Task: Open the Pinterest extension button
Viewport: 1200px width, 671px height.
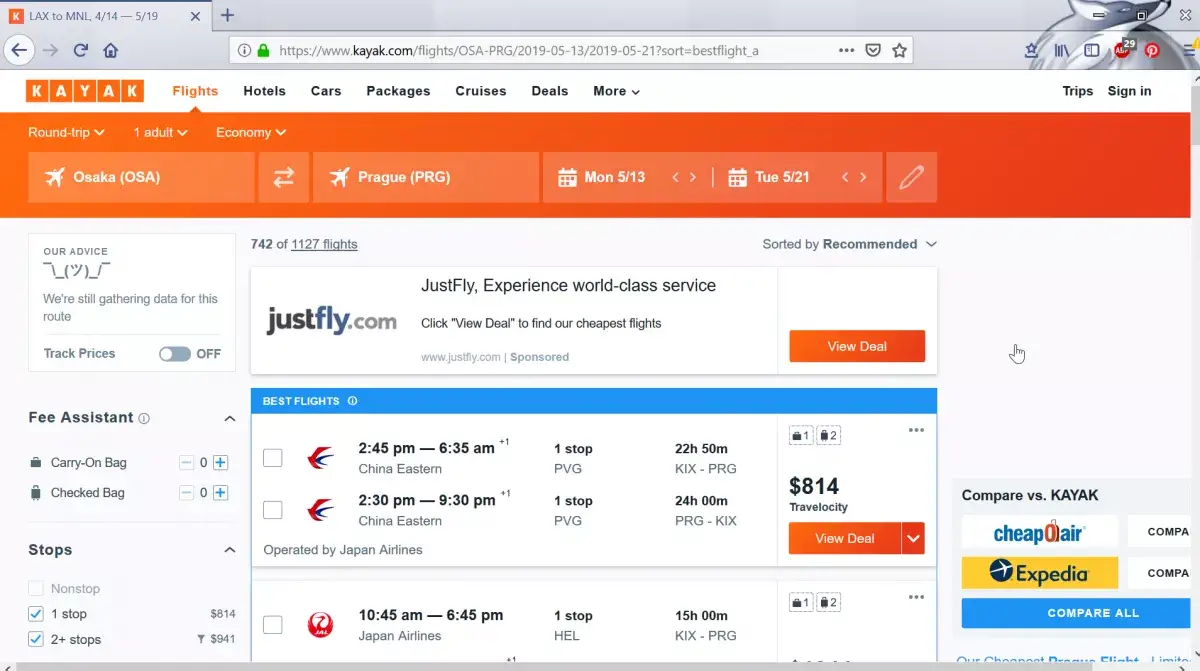Action: pos(1152,50)
